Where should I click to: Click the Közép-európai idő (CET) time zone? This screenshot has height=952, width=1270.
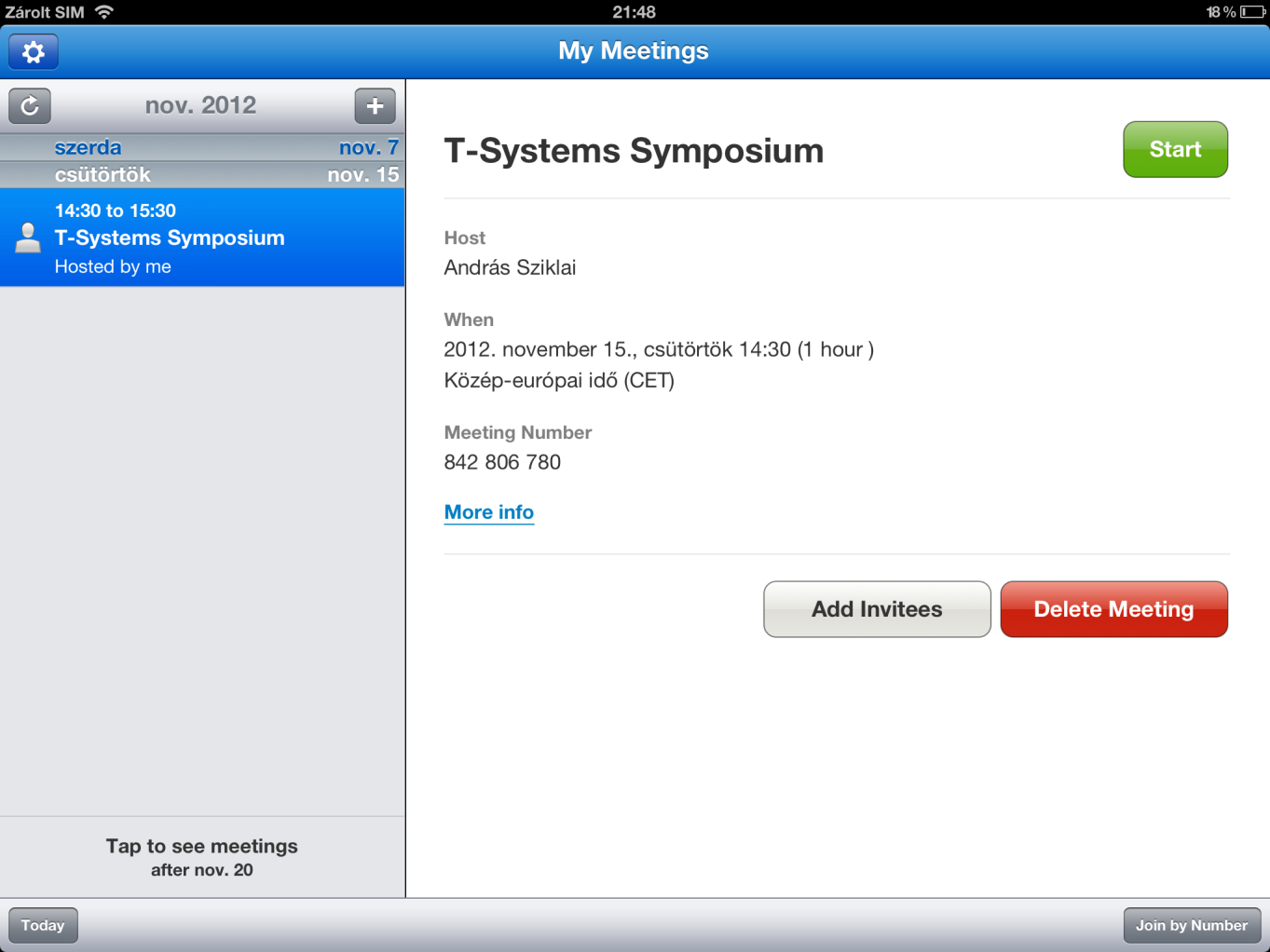pos(559,380)
